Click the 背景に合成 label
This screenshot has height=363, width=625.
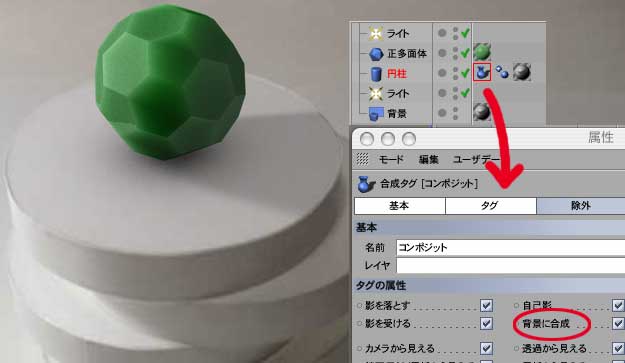pyautogui.click(x=546, y=324)
